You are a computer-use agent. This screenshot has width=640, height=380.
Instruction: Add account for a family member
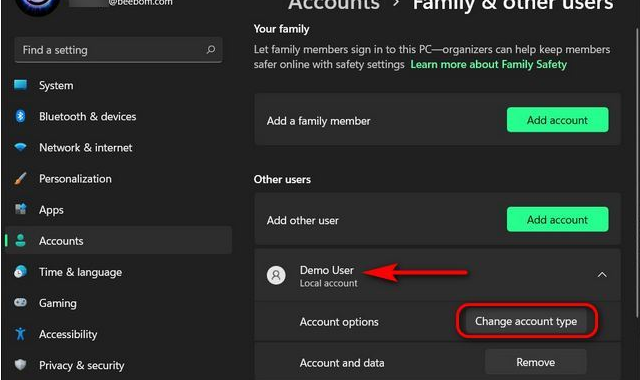point(558,120)
